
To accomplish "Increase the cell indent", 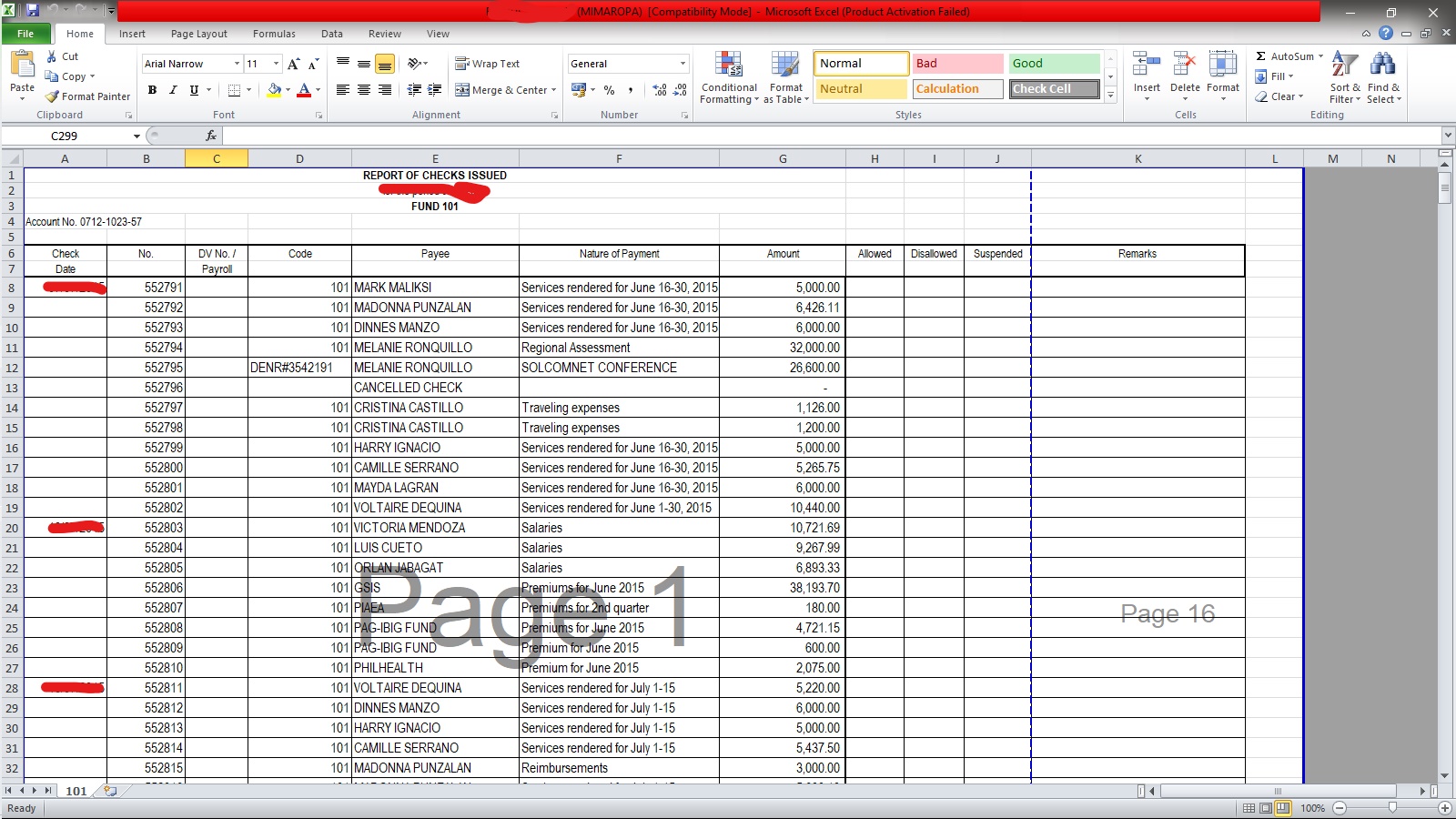I will coord(435,90).
